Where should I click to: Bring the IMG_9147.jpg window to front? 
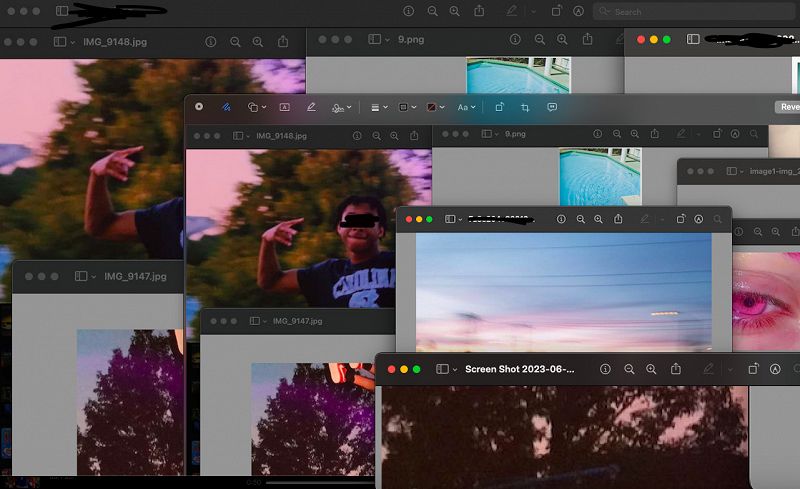[134, 276]
